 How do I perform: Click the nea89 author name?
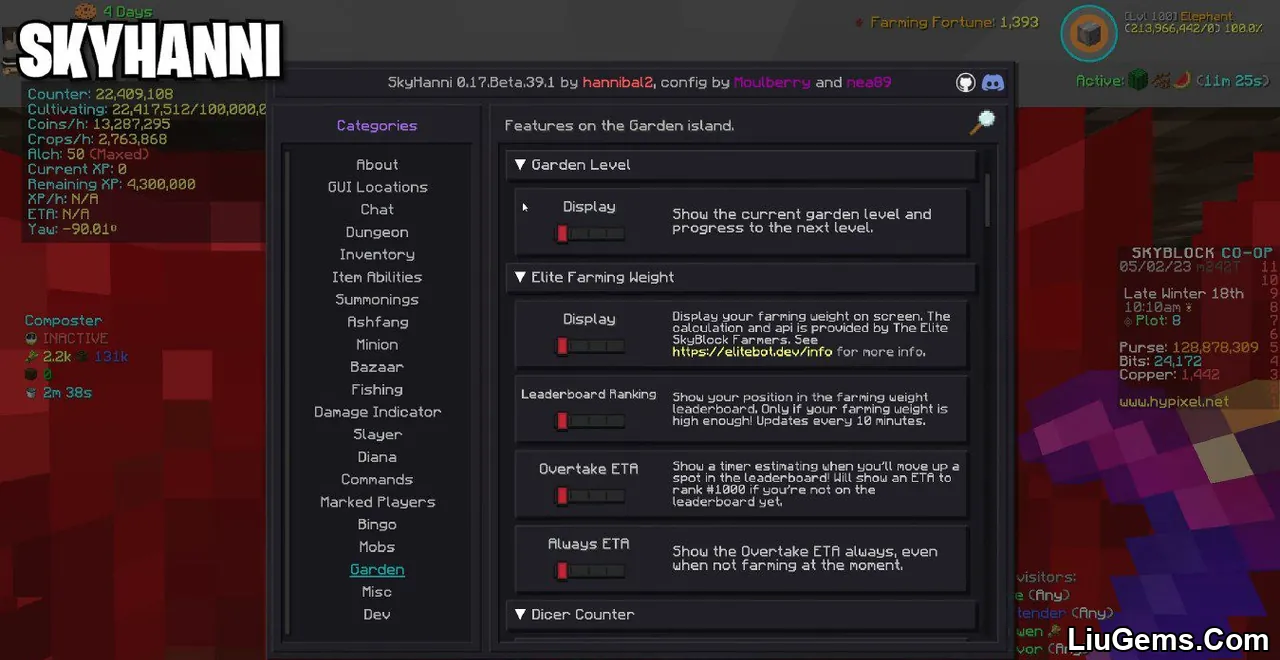coord(869,83)
